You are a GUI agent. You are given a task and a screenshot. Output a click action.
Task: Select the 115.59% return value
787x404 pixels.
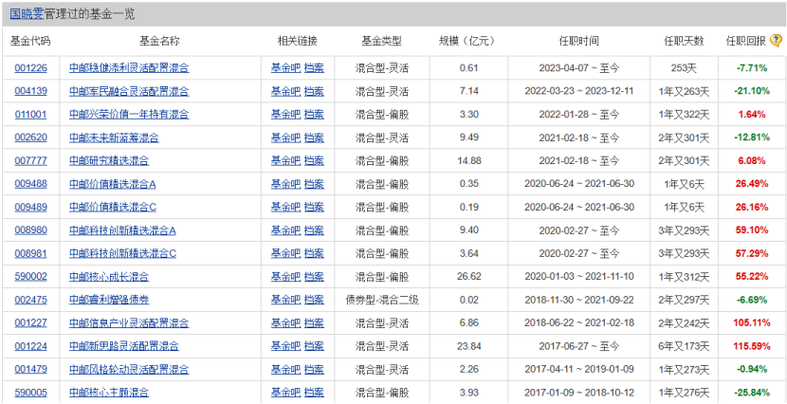point(751,346)
